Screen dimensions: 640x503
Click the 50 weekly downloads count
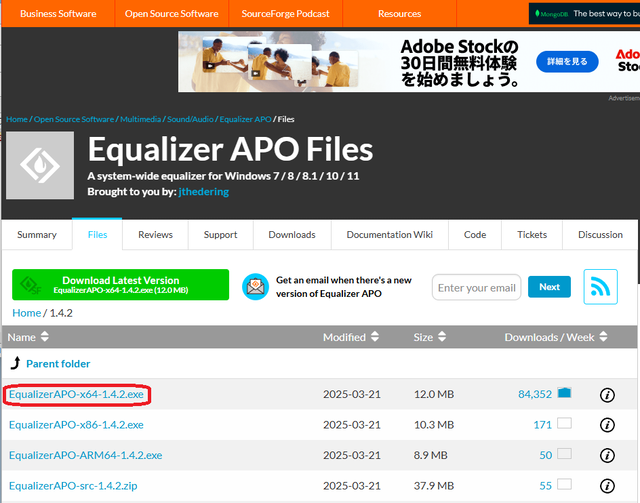546,455
